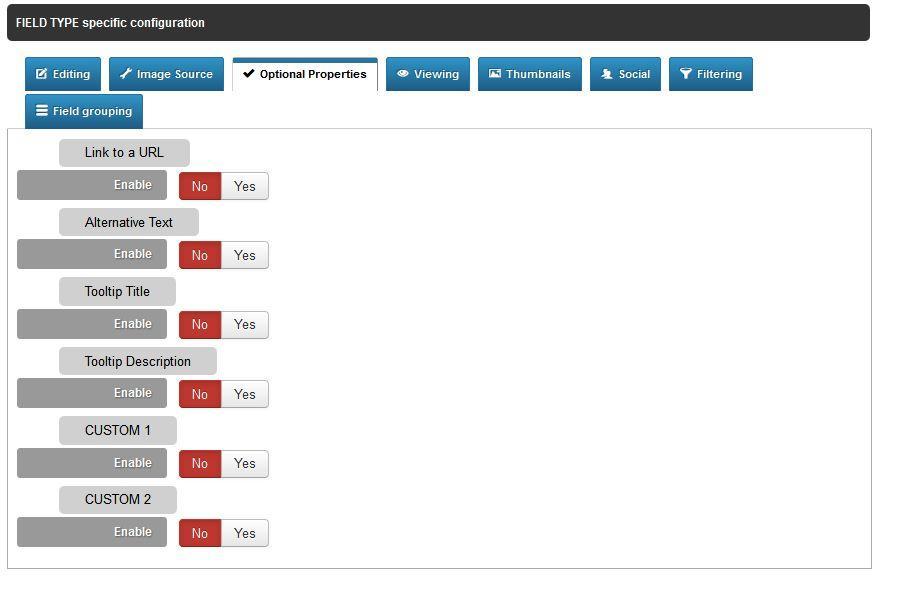This screenshot has width=898, height=595.
Task: Click the Tooltip Title heading
Action: [117, 291]
